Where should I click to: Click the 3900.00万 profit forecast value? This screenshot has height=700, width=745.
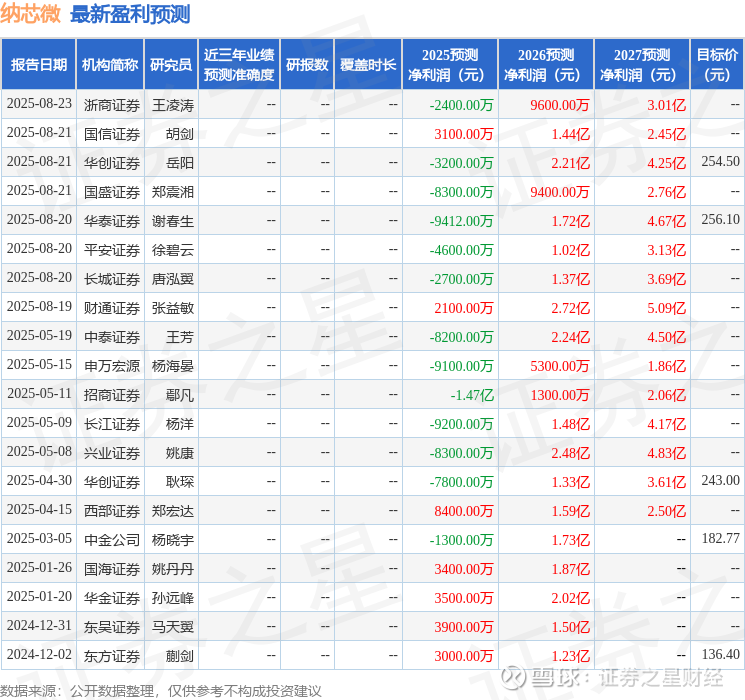(463, 627)
